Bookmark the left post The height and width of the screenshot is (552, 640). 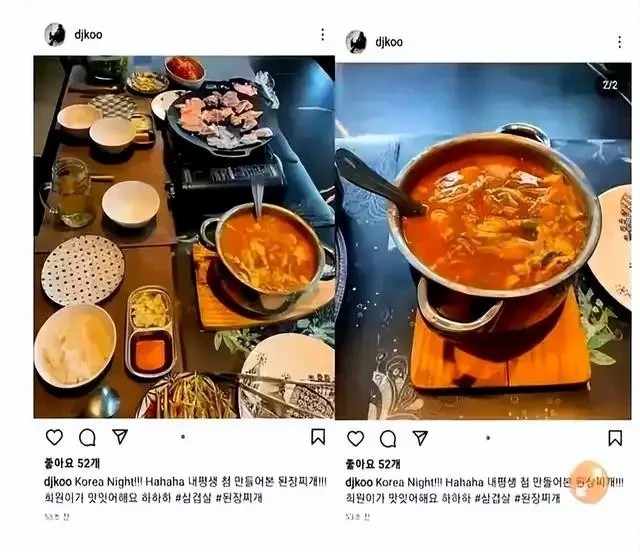click(318, 436)
